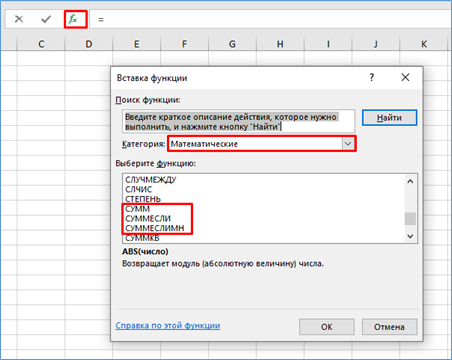452x360 pixels.
Task: Select СУММ in the function list
Action: [263, 209]
